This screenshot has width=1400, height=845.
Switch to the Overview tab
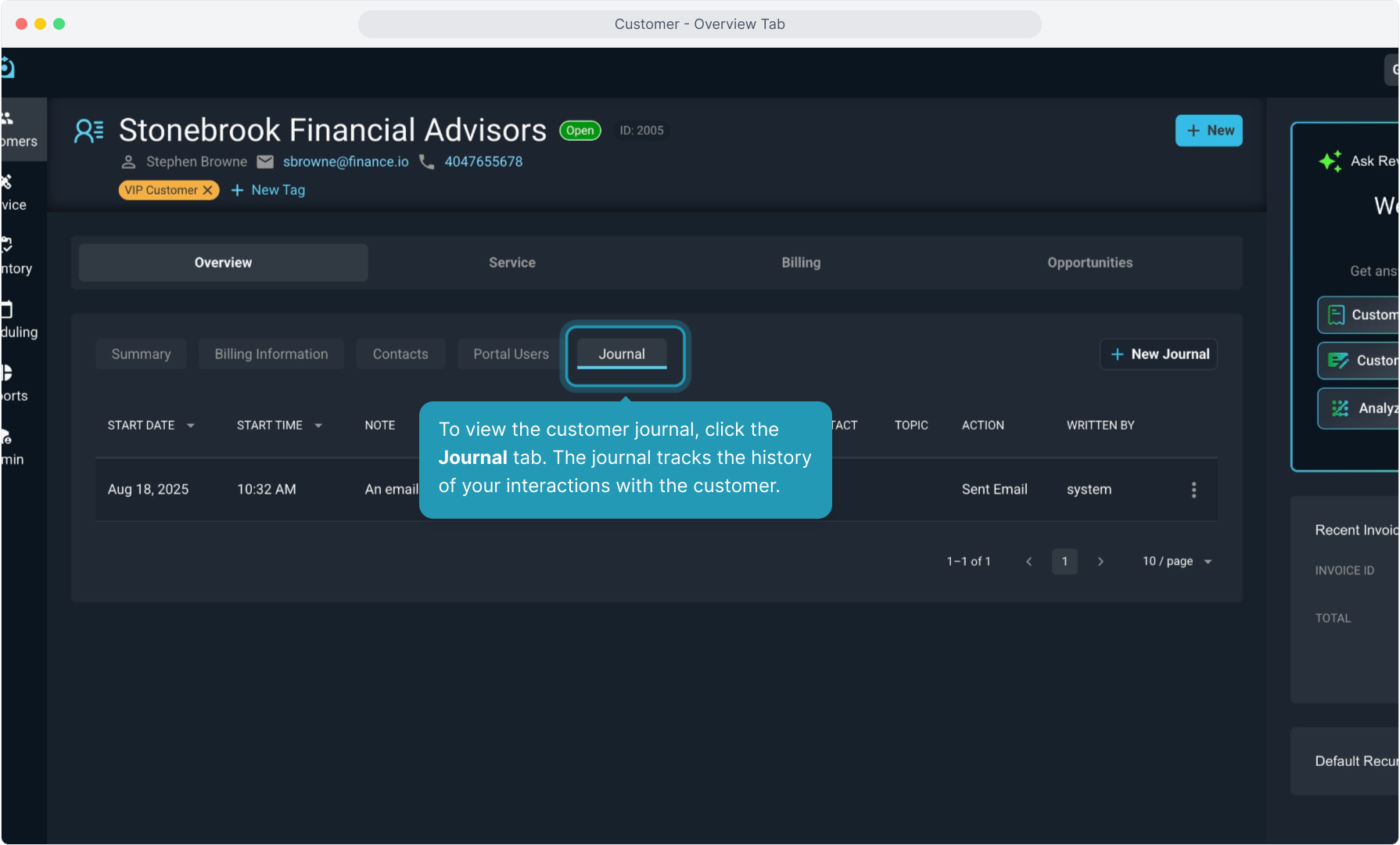point(224,263)
